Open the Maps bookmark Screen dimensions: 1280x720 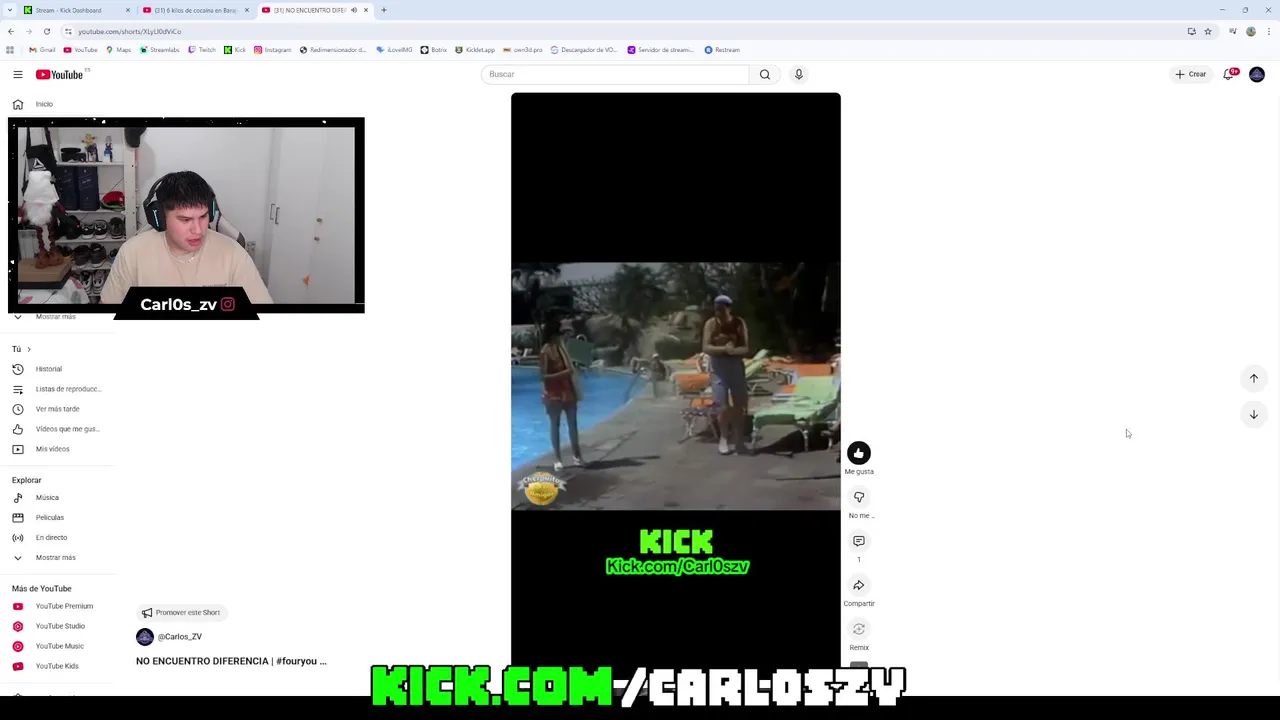pyautogui.click(x=118, y=50)
